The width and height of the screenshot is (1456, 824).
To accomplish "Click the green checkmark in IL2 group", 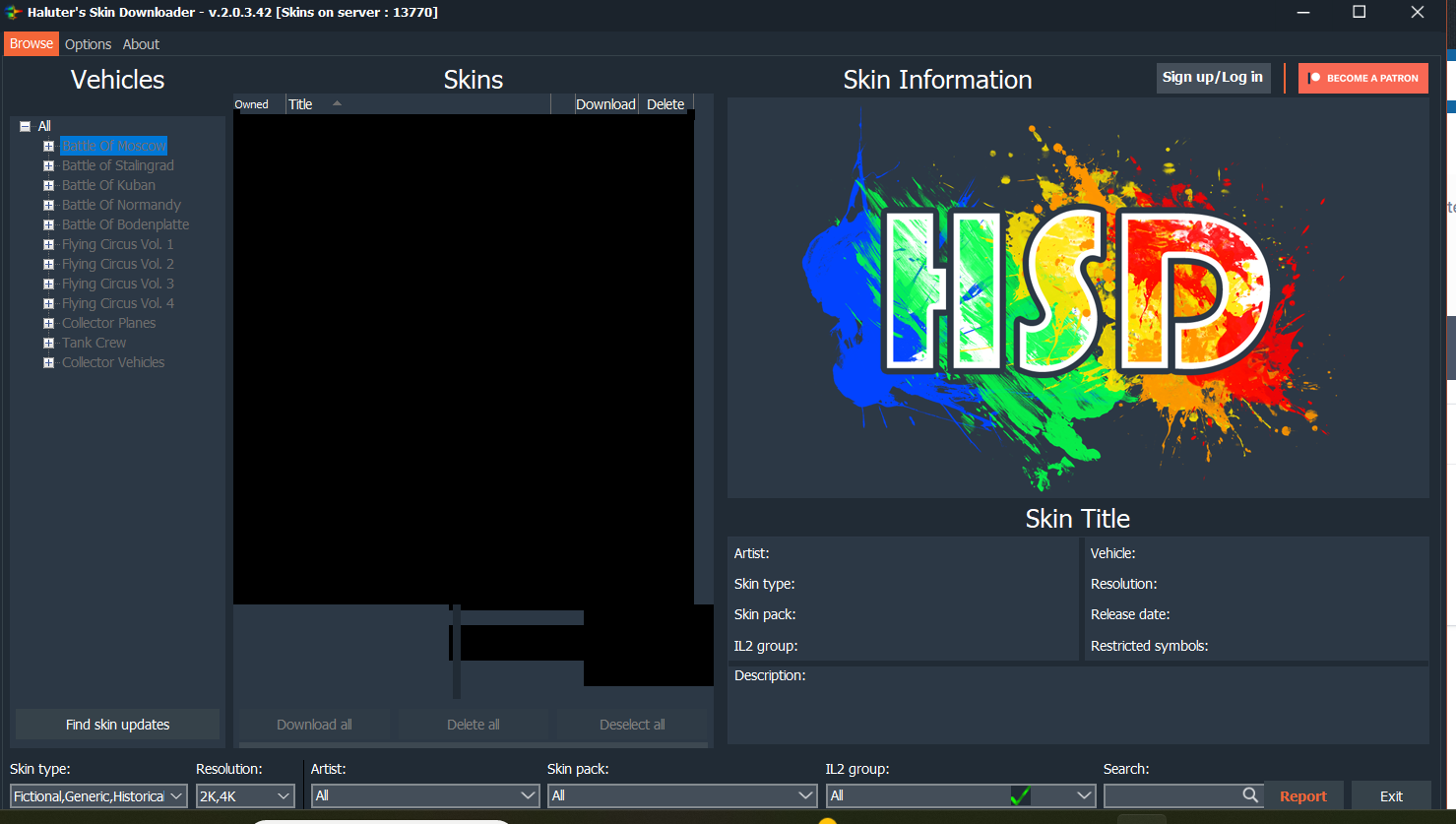I will [1020, 795].
